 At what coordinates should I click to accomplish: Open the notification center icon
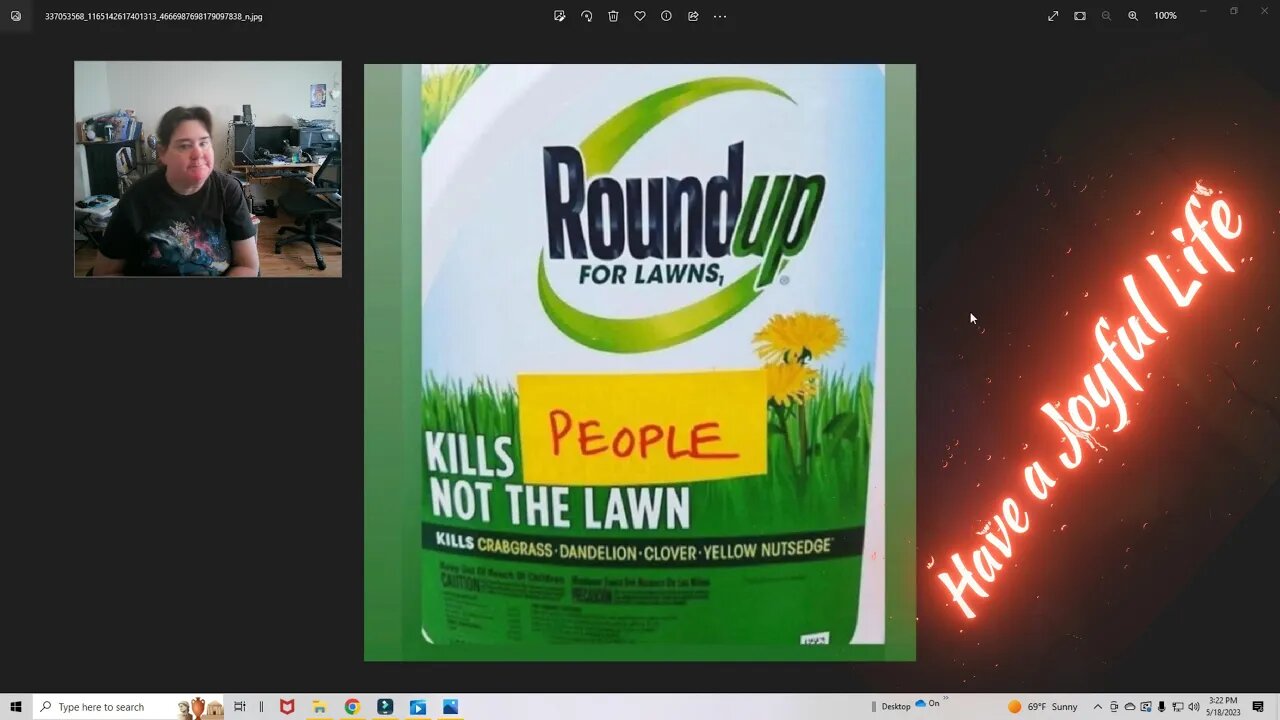click(x=1258, y=707)
